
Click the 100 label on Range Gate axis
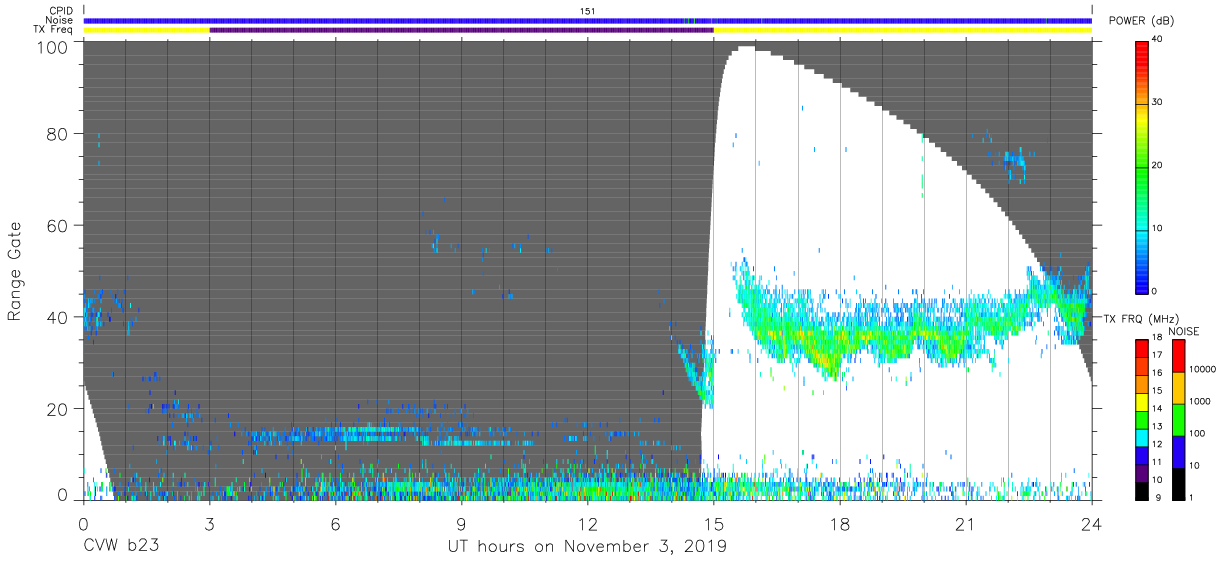(52, 46)
